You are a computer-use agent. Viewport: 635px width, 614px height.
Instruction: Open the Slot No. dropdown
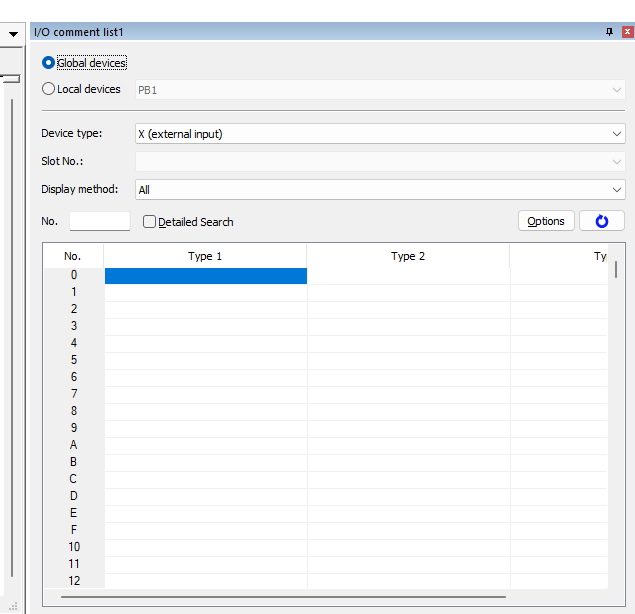pyautogui.click(x=380, y=162)
